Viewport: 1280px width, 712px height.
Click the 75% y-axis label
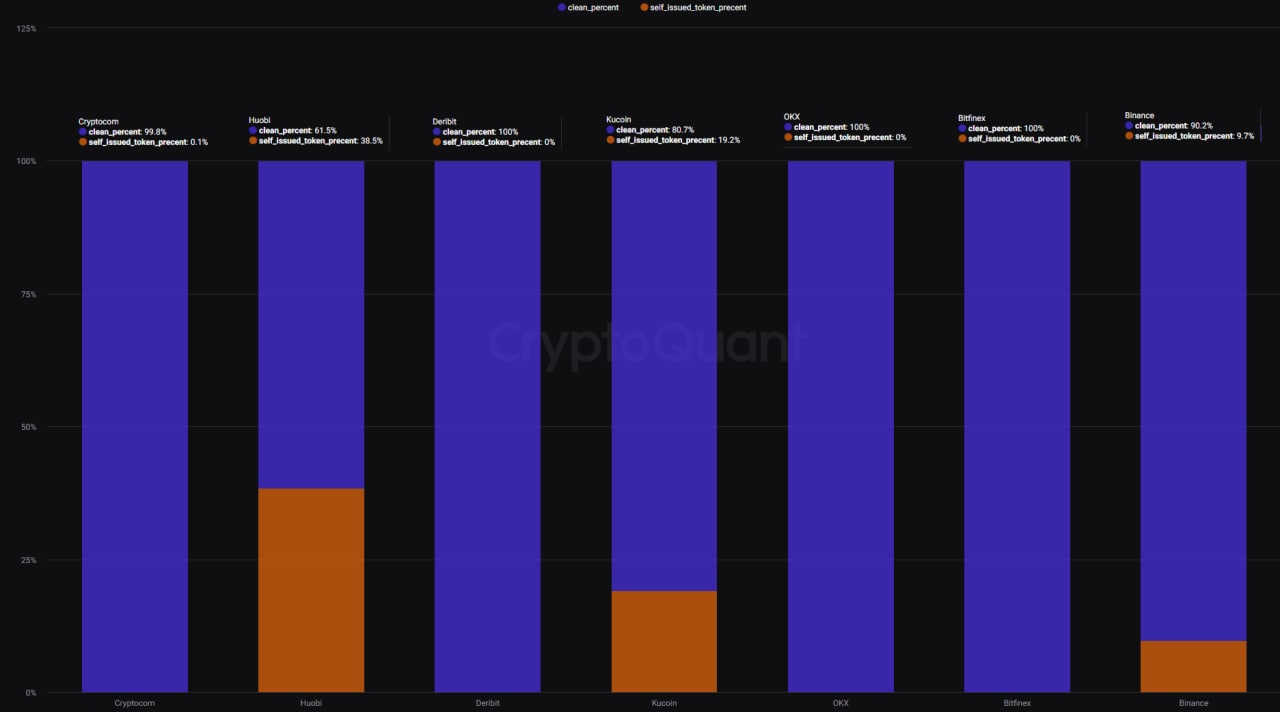pos(29,294)
